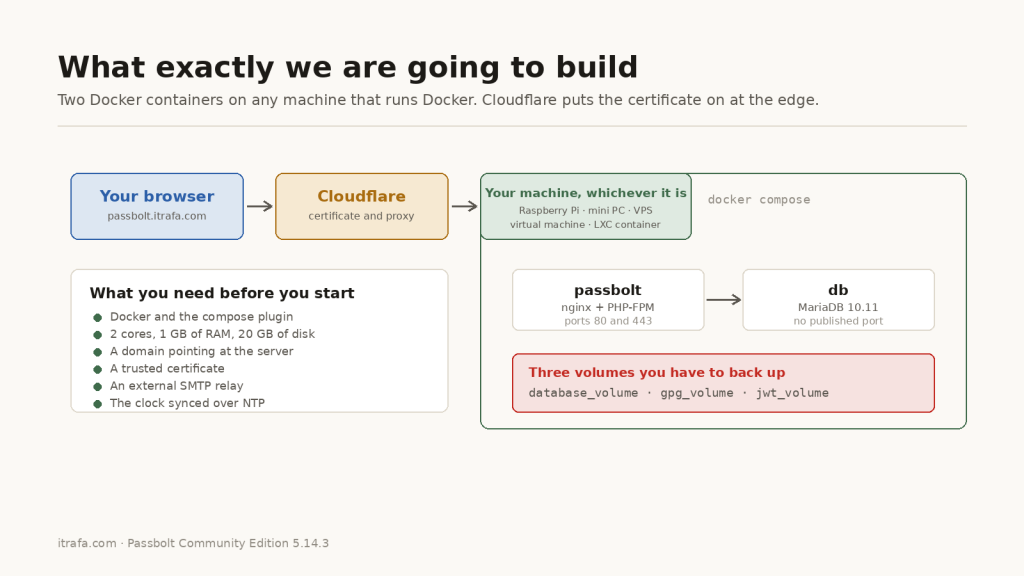This screenshot has width=1024, height=576.
Task: Click 'Docker and the compose plugin' item
Action: coord(201,317)
